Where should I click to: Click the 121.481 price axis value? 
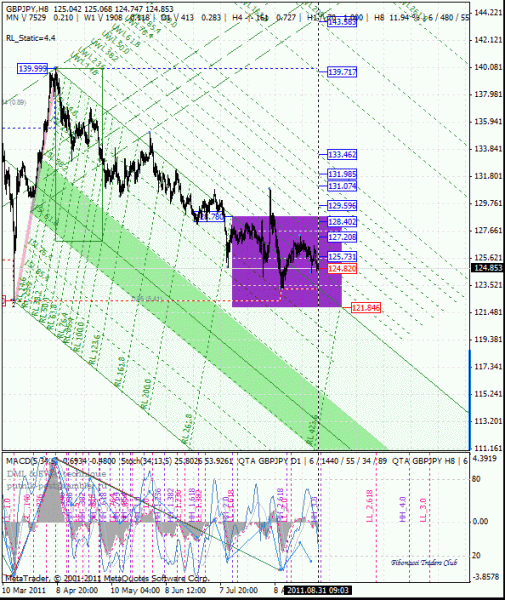click(488, 312)
